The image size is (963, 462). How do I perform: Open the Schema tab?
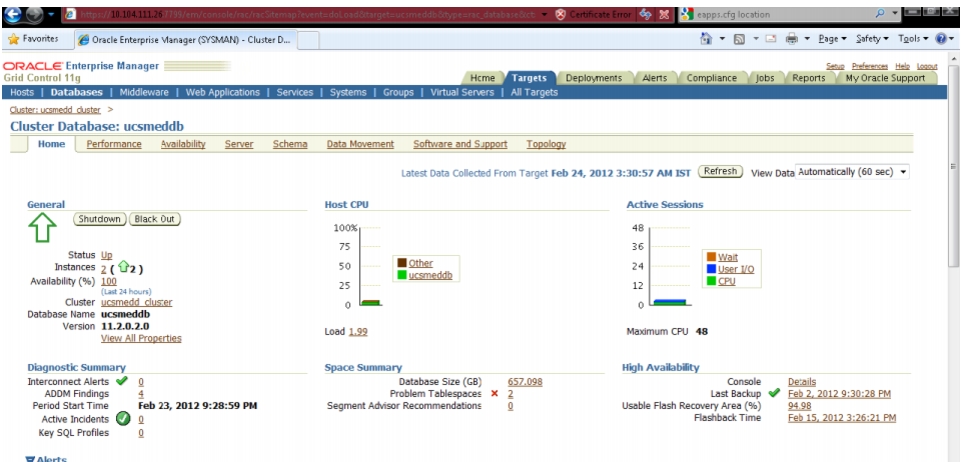pos(290,144)
